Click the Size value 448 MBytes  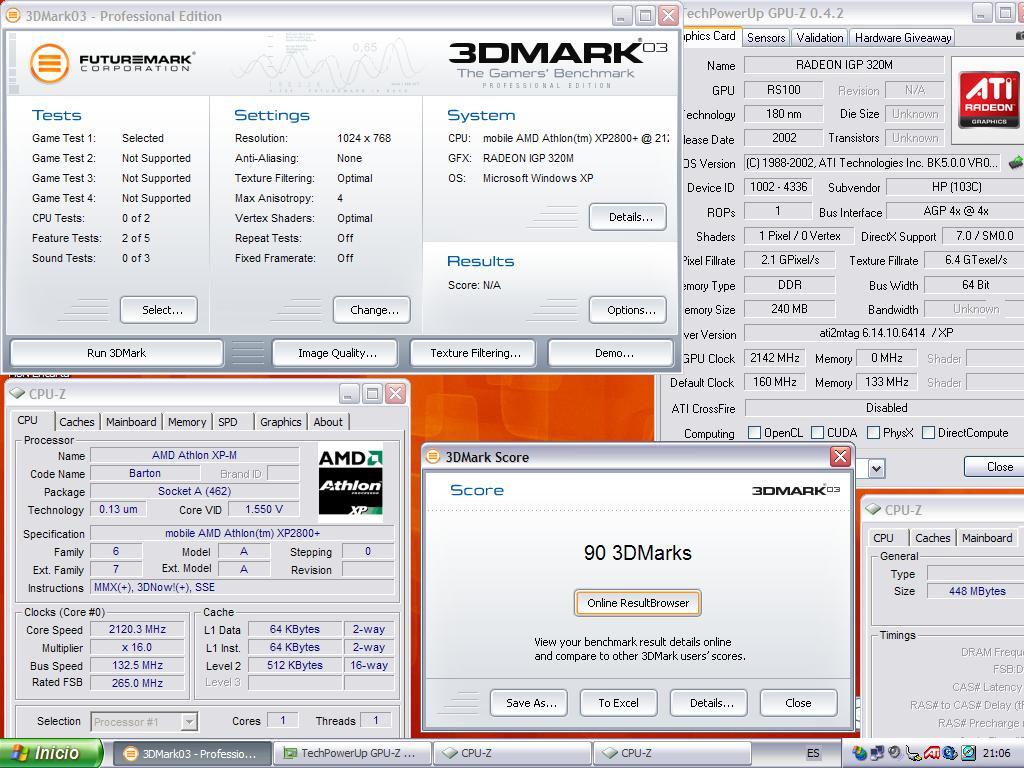pyautogui.click(x=977, y=591)
